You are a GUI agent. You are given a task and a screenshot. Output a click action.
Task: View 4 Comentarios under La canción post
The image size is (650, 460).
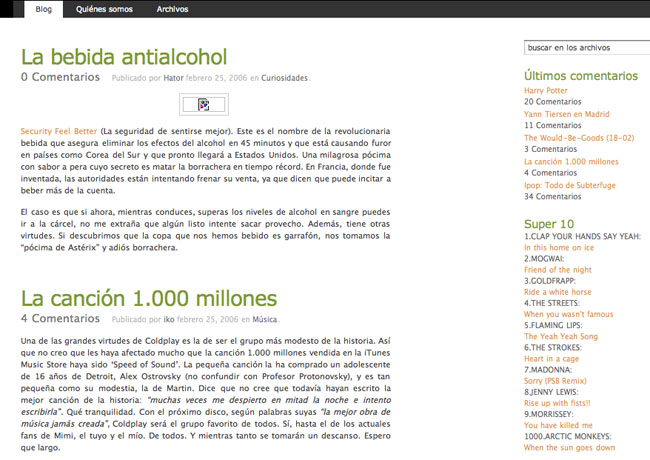pos(60,319)
